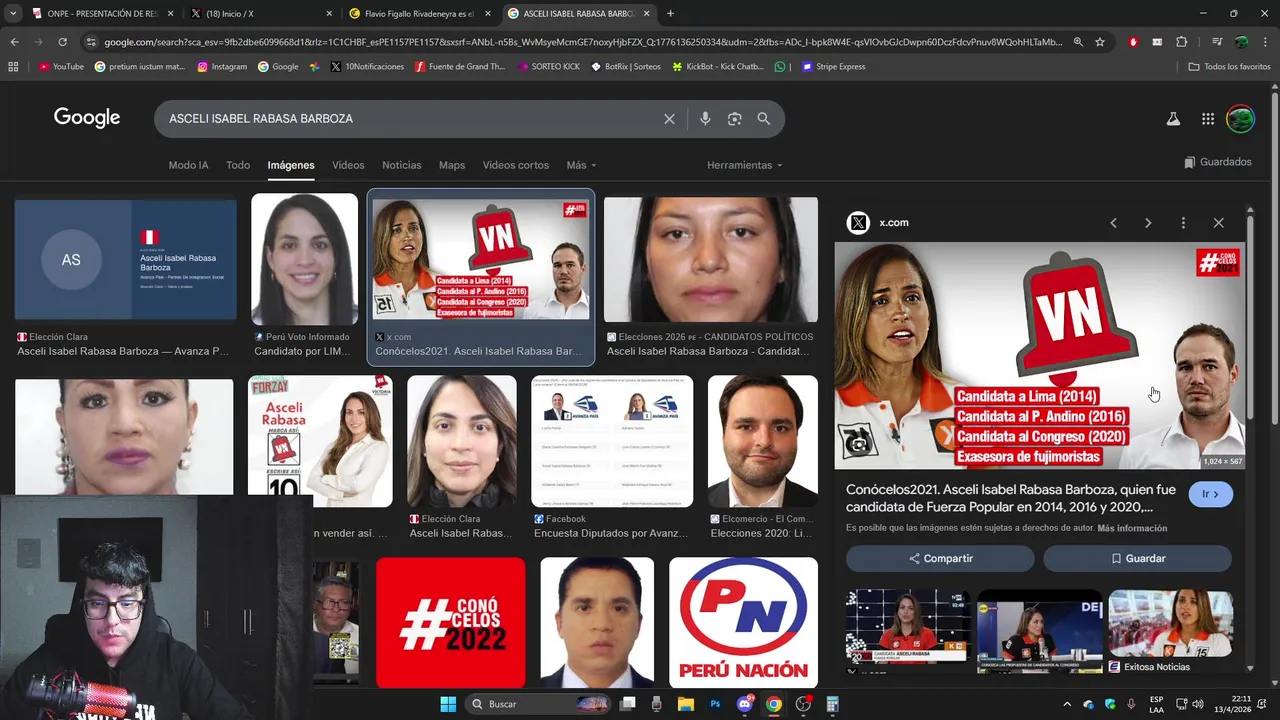Image resolution: width=1280 pixels, height=720 pixels.
Task: Reload the current page
Action: pos(62,42)
